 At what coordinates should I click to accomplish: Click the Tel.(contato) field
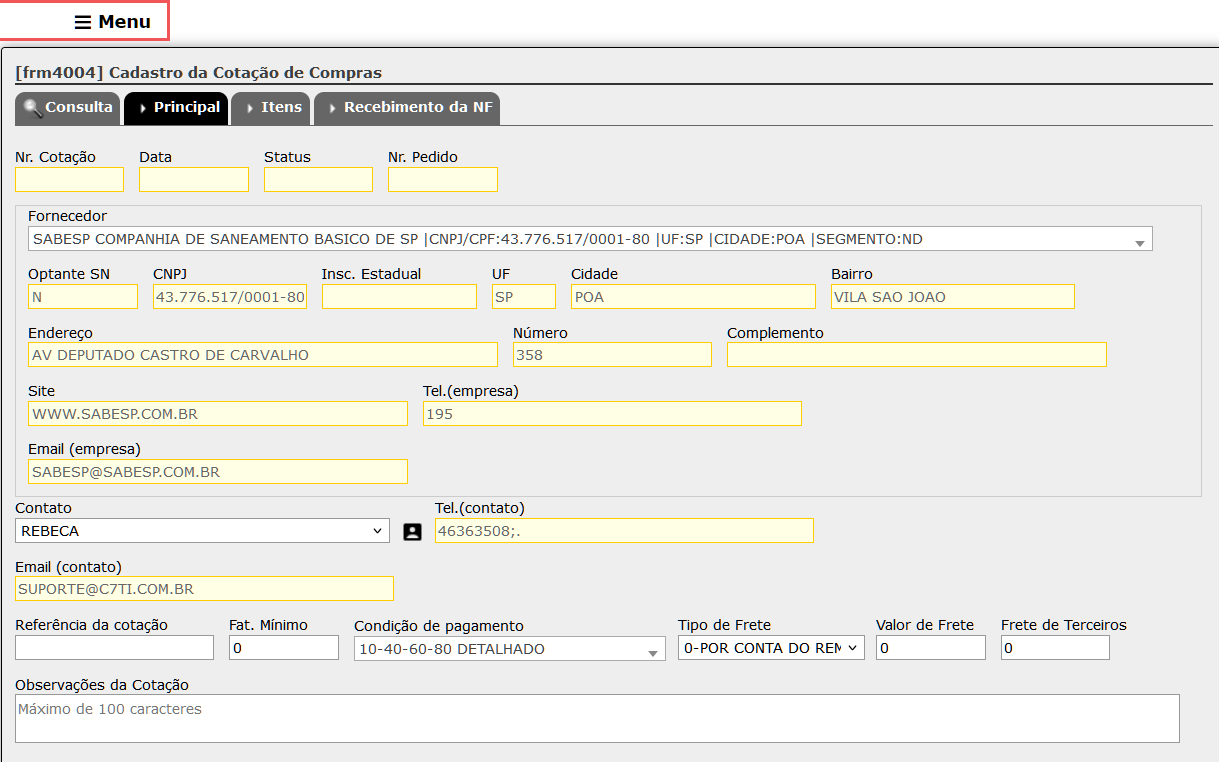(x=624, y=531)
